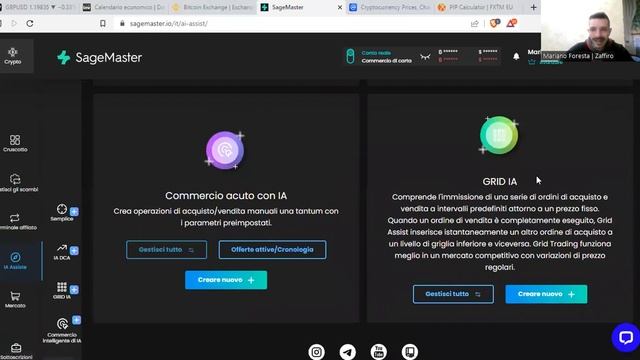Open a new browser tab

click(533, 7)
